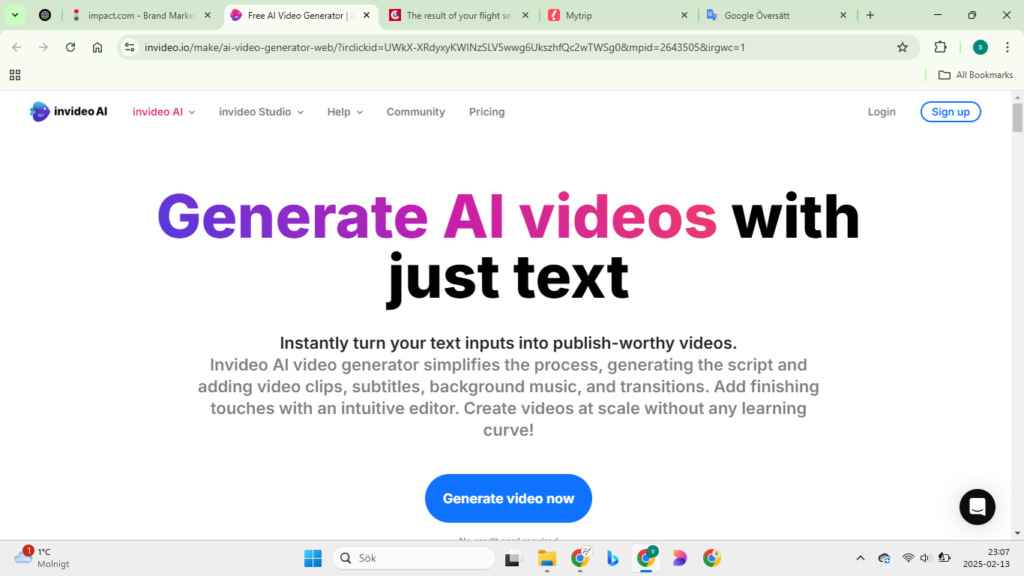Close the Google Översätt tab
Image resolution: width=1024 pixels, height=576 pixels.
(x=843, y=15)
